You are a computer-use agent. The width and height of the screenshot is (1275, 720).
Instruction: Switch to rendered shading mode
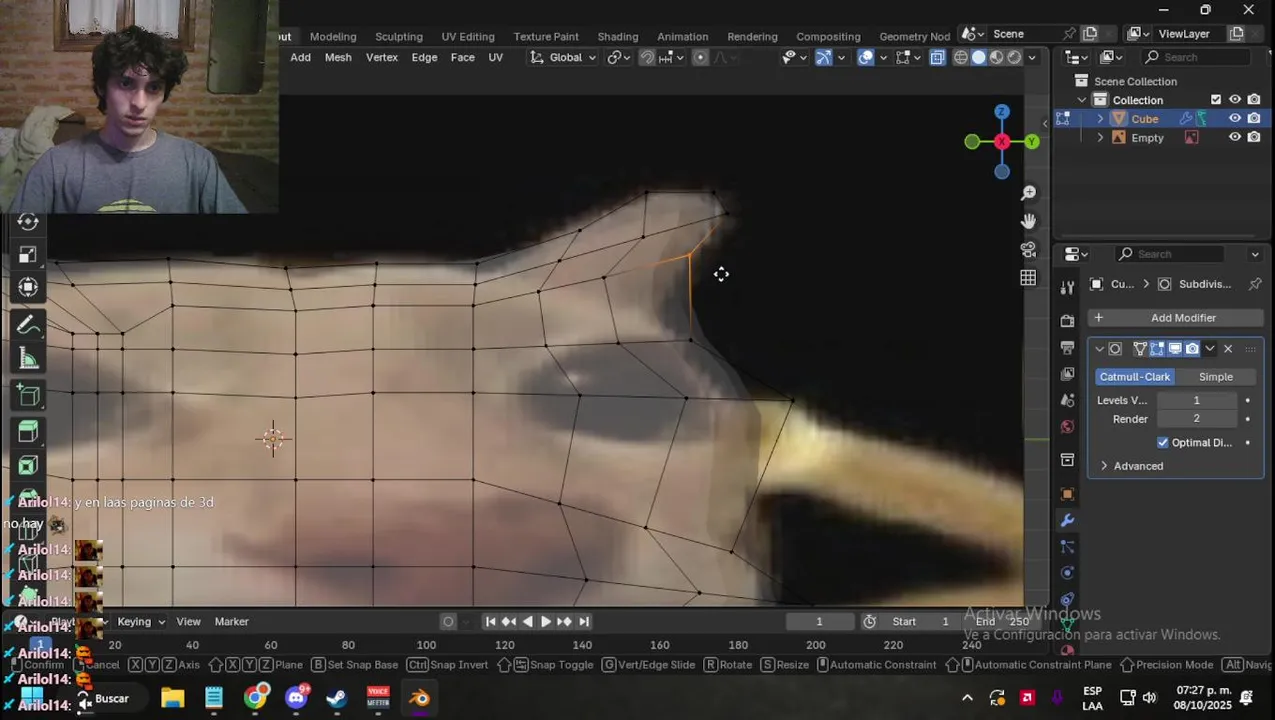[1015, 57]
